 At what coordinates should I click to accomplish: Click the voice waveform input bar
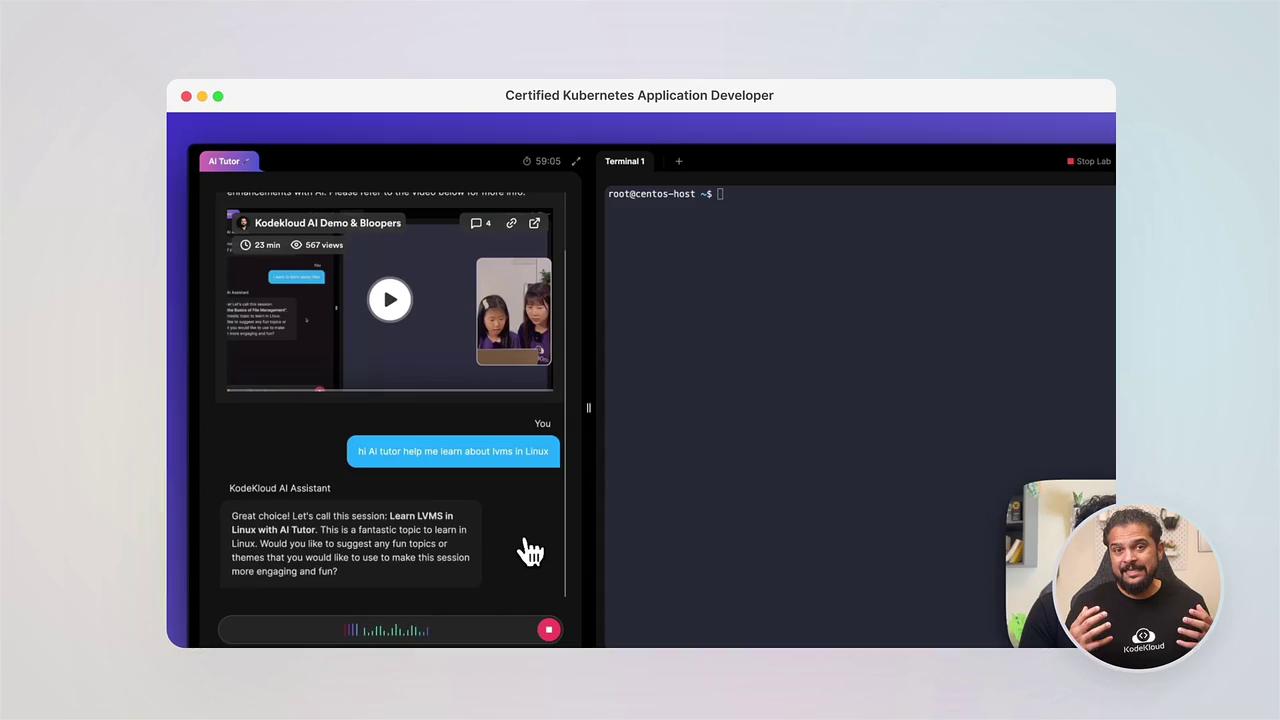click(390, 630)
